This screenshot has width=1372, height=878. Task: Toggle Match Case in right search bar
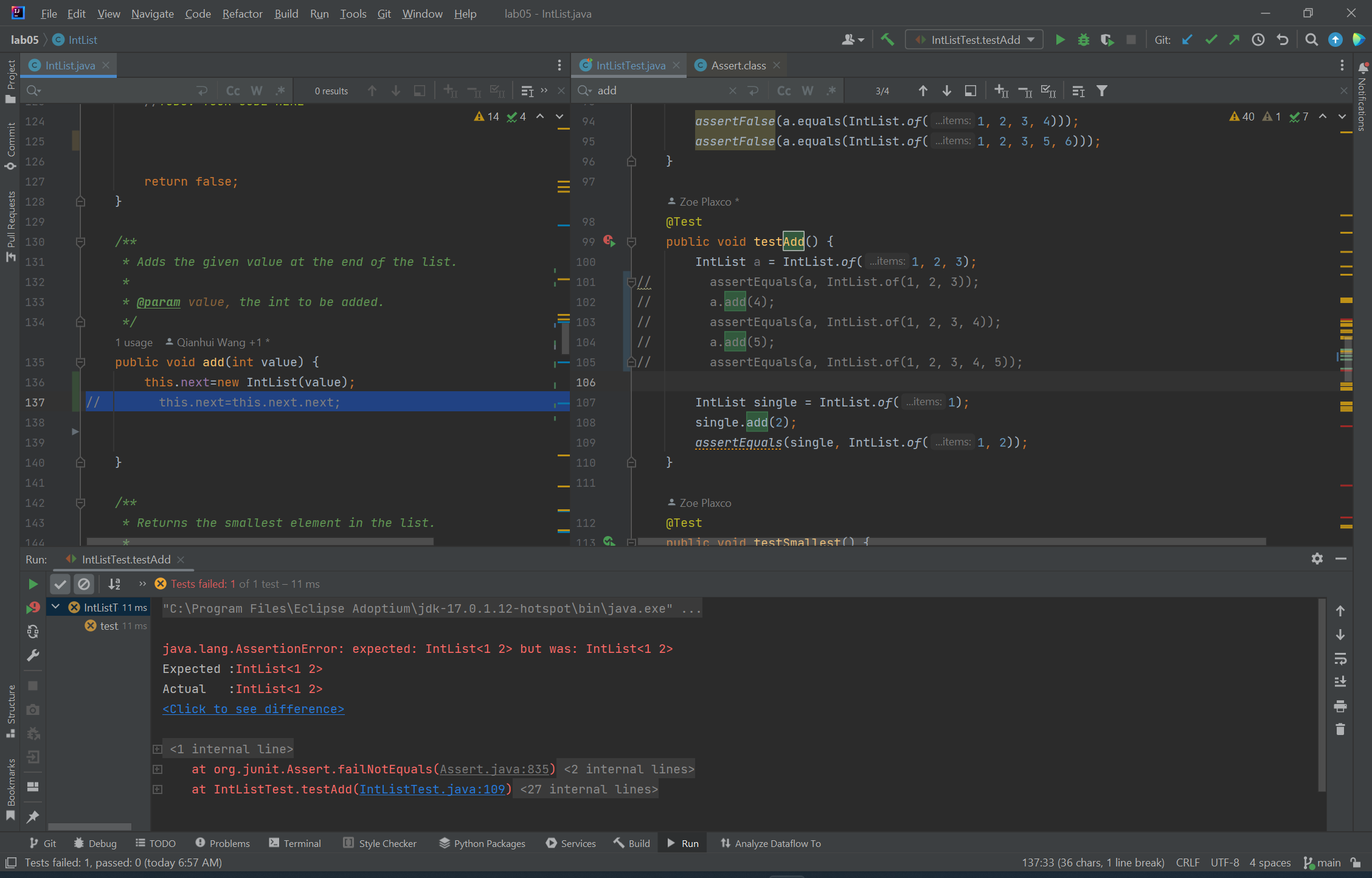pyautogui.click(x=784, y=91)
